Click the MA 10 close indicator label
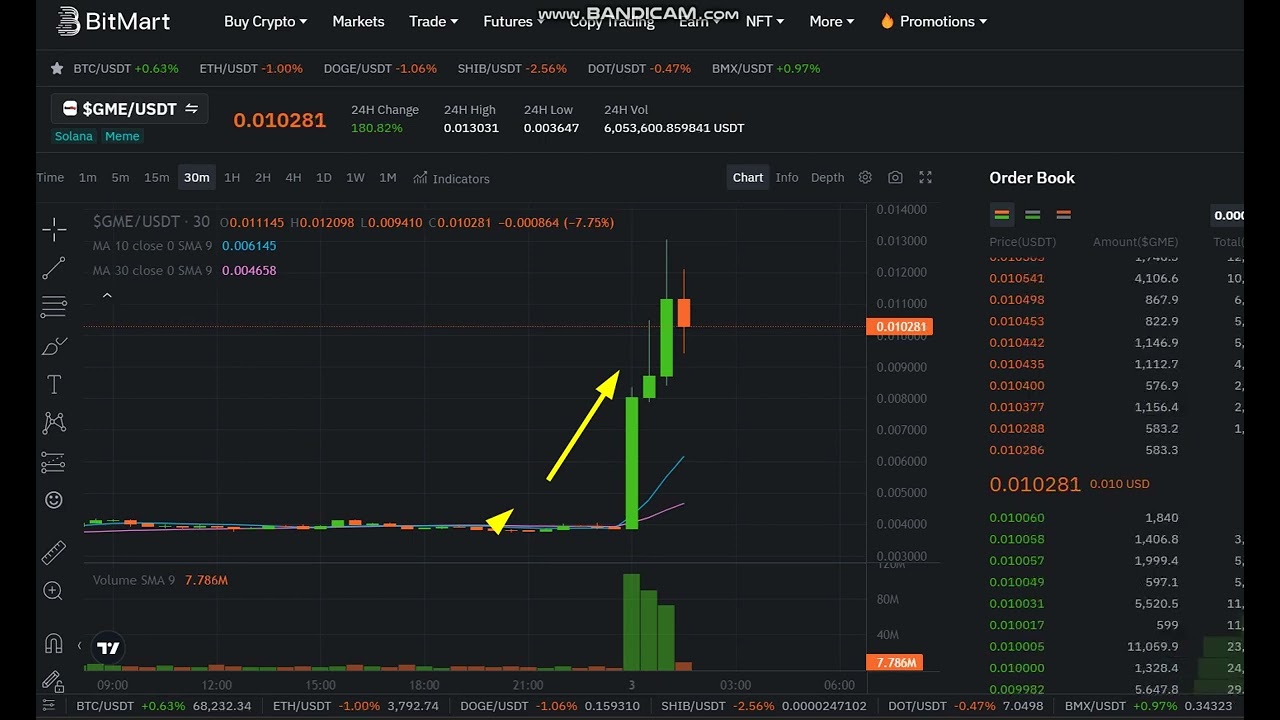Image resolution: width=1280 pixels, height=720 pixels. point(152,245)
